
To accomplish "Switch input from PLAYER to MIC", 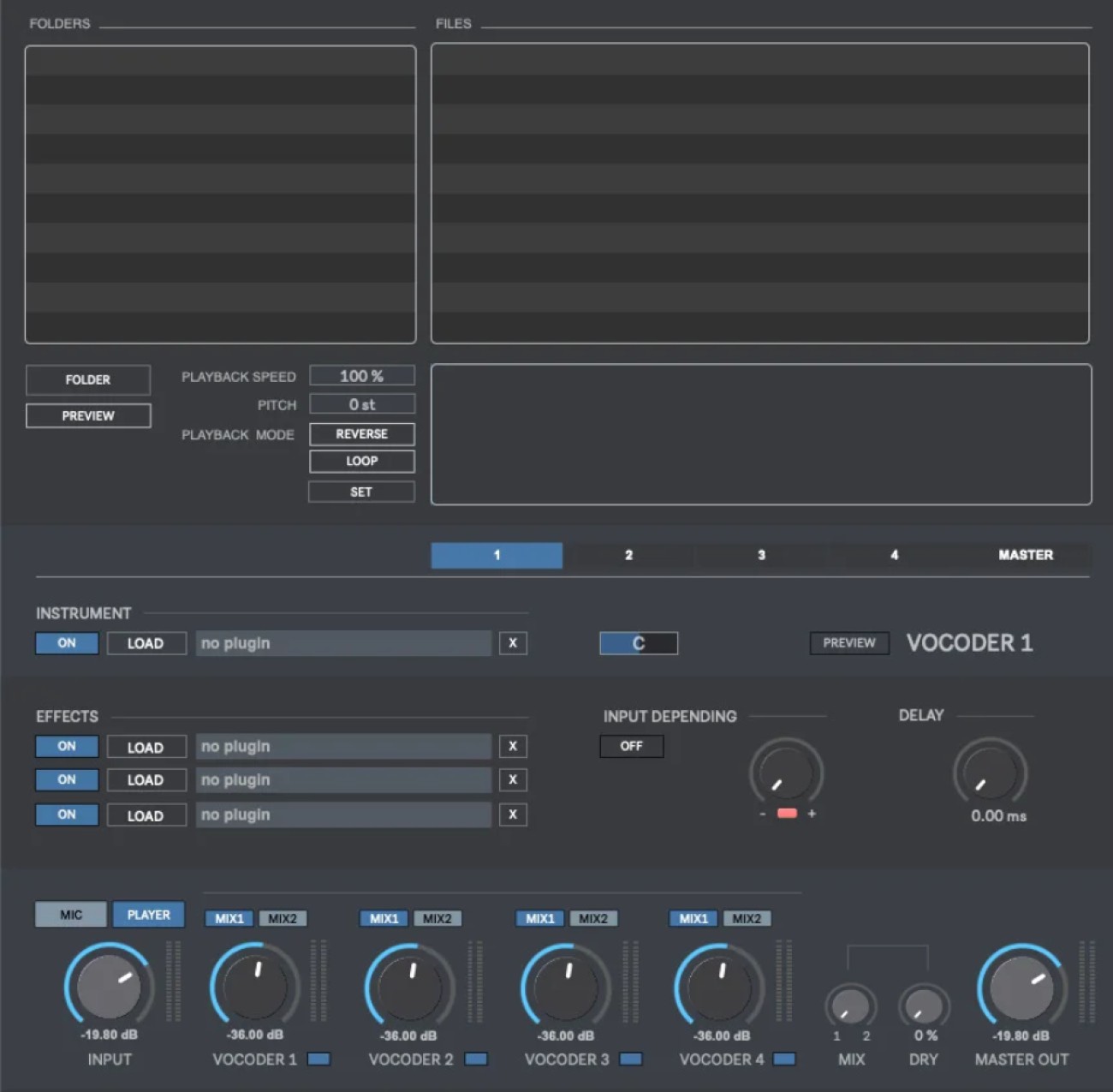I will (x=70, y=914).
